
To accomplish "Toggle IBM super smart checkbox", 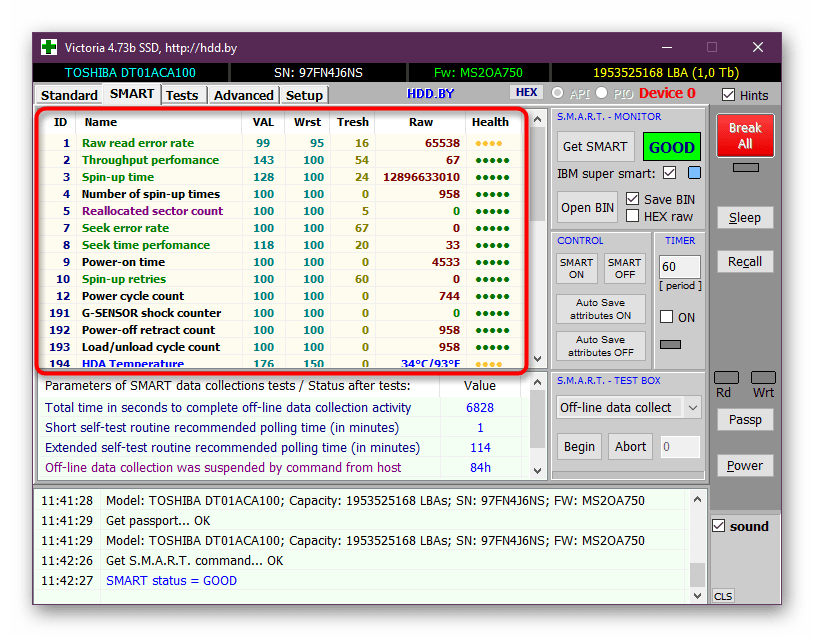I will click(670, 173).
